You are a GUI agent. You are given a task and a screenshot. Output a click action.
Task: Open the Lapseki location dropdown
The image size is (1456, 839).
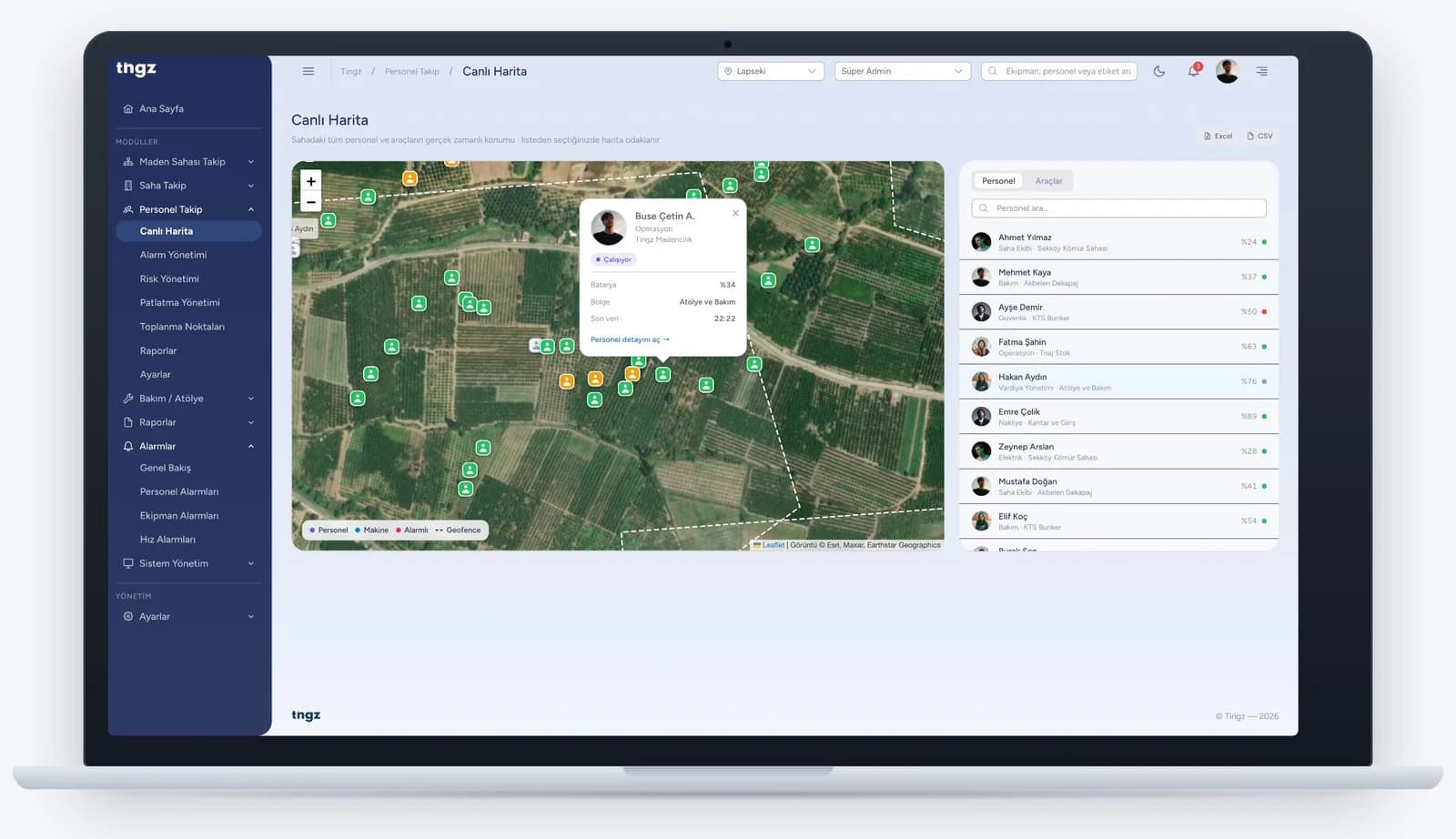pos(771,71)
